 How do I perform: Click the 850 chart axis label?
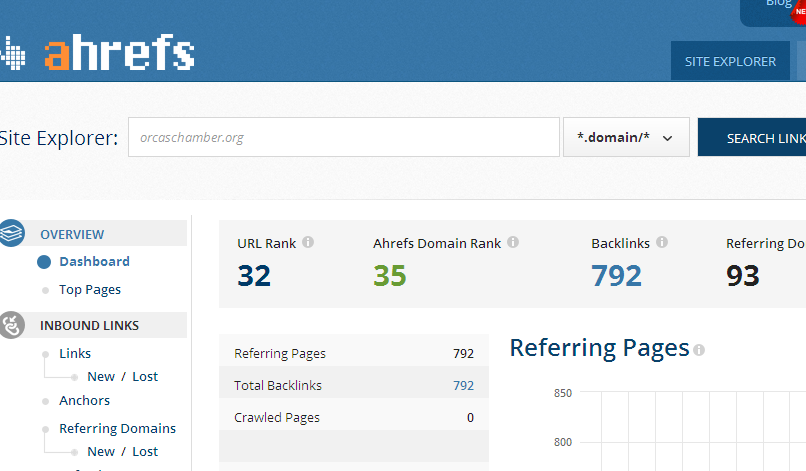562,393
